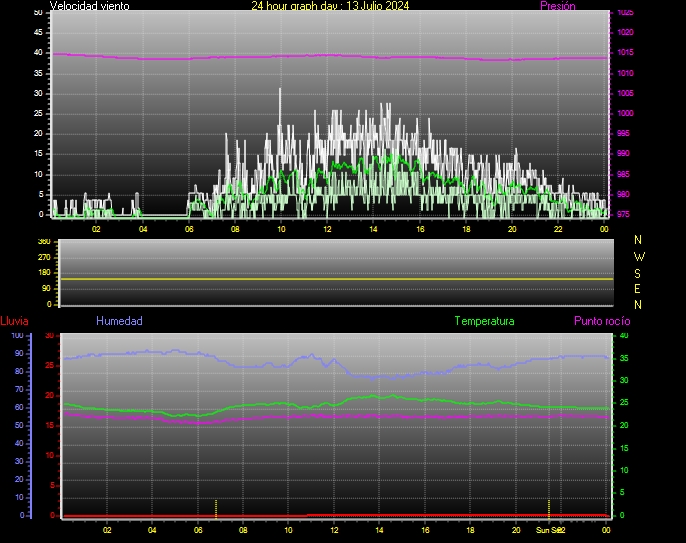
Task: Click the red "Lluvia" legend label
Action: [x=14, y=321]
